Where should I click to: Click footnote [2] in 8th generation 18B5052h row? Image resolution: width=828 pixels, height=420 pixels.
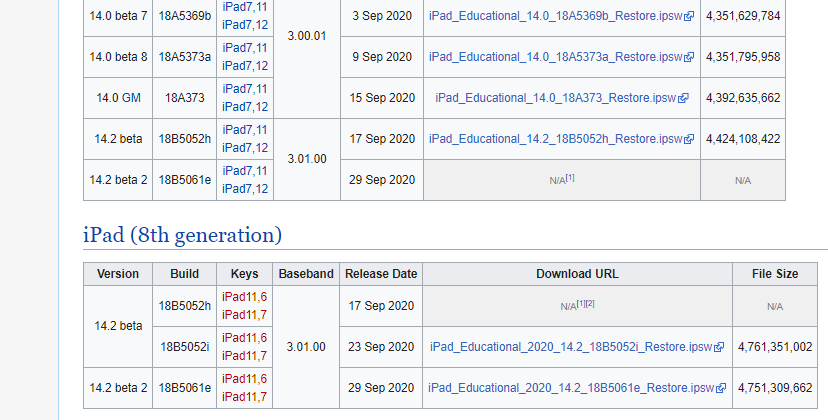click(x=590, y=303)
